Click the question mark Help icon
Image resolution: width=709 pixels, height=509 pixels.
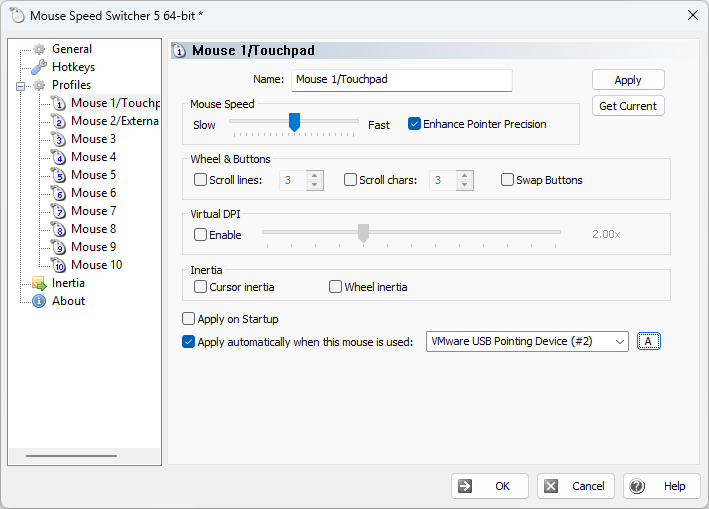tap(637, 486)
